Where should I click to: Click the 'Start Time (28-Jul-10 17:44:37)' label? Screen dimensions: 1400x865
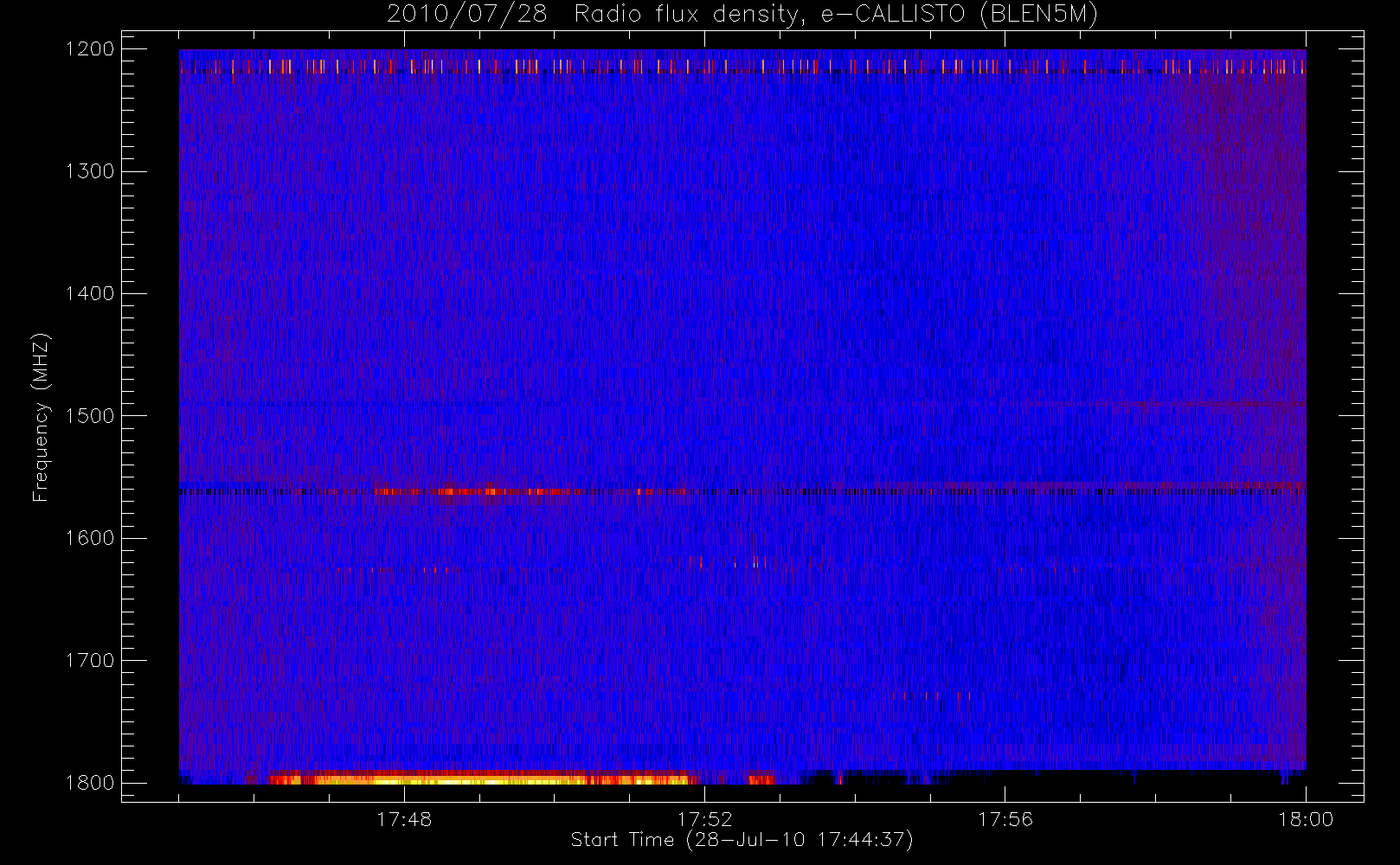(742, 840)
